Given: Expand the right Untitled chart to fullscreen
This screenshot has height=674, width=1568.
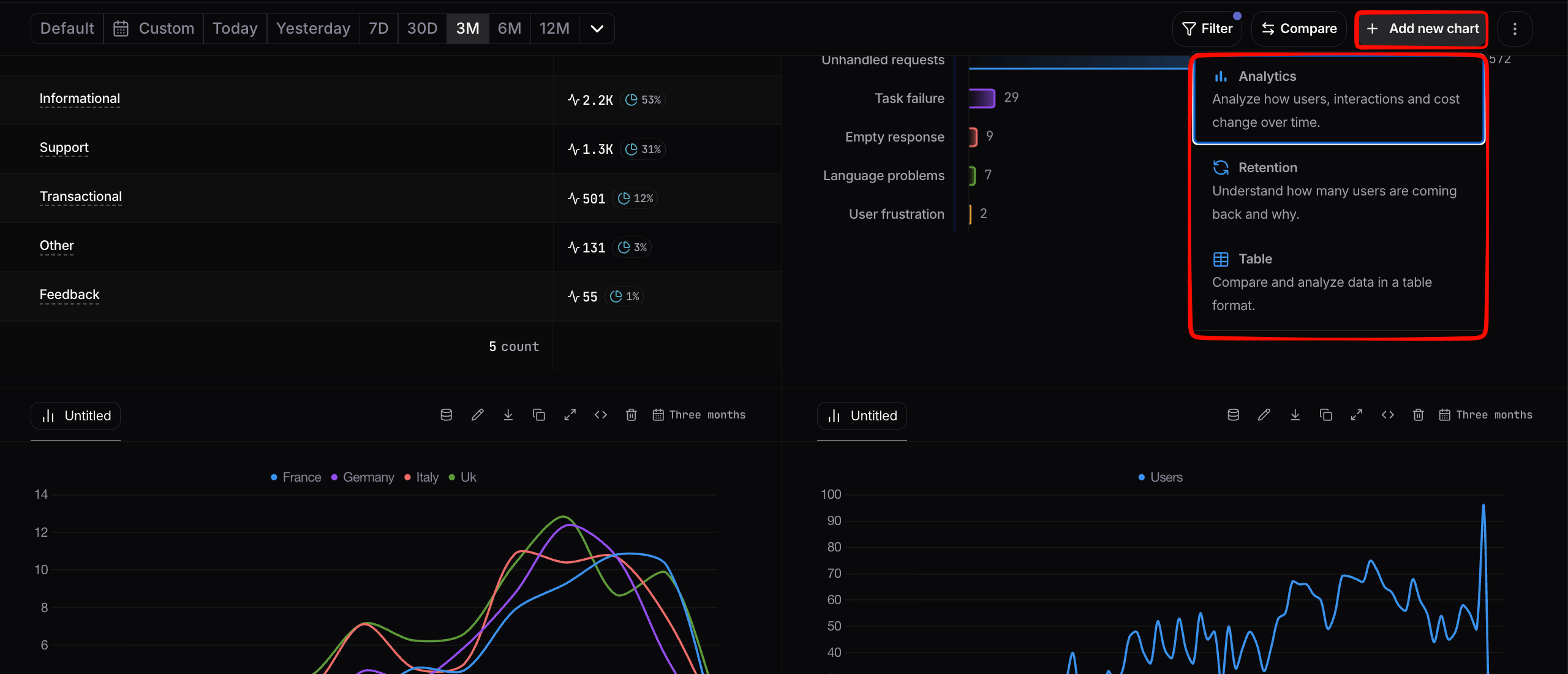Looking at the screenshot, I should point(1357,415).
